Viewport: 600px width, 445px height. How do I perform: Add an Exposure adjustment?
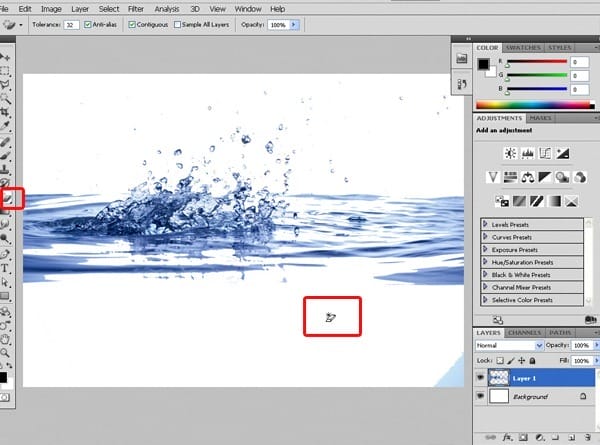(x=562, y=153)
